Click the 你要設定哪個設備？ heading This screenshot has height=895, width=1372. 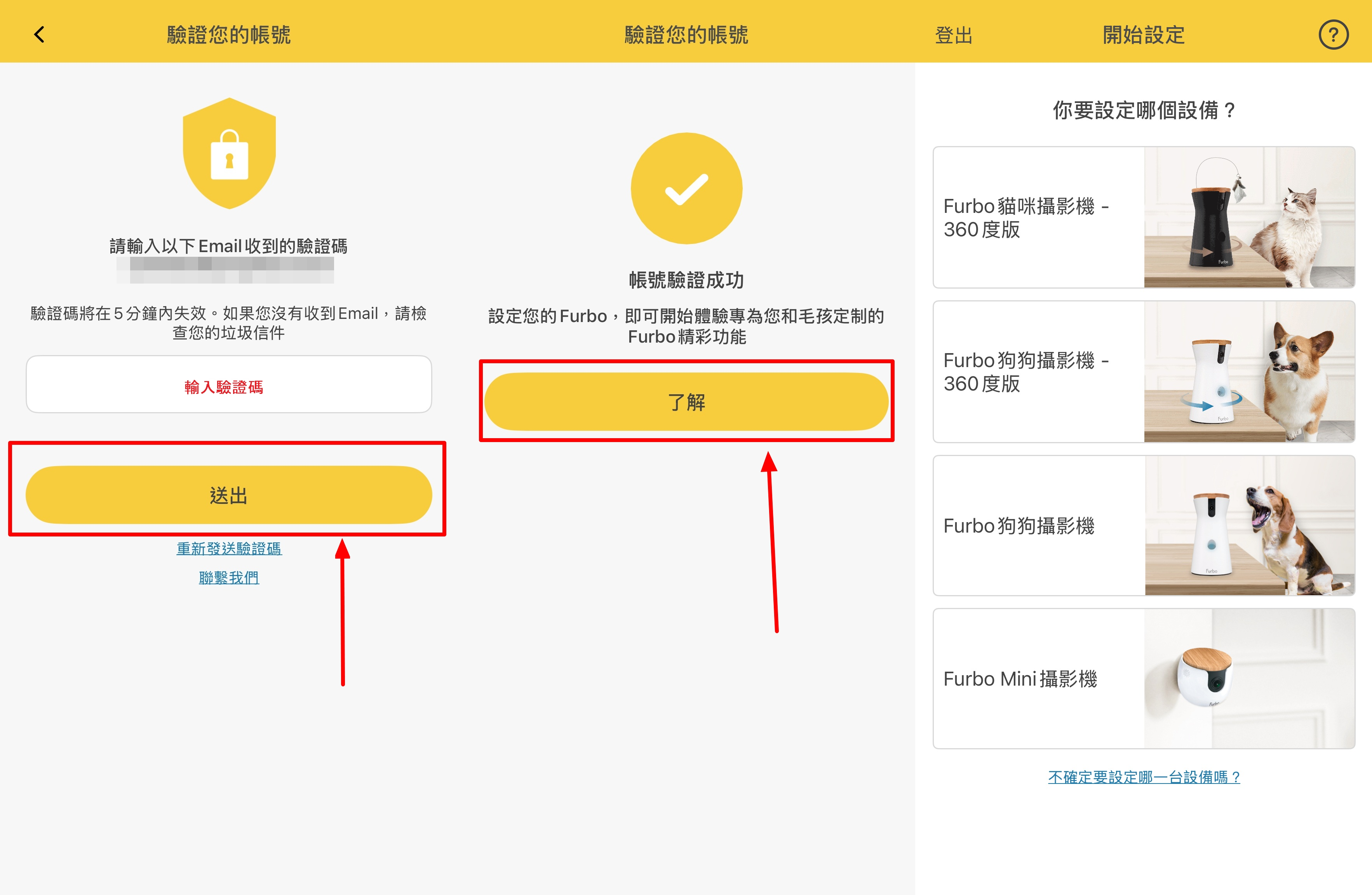pyautogui.click(x=1144, y=110)
